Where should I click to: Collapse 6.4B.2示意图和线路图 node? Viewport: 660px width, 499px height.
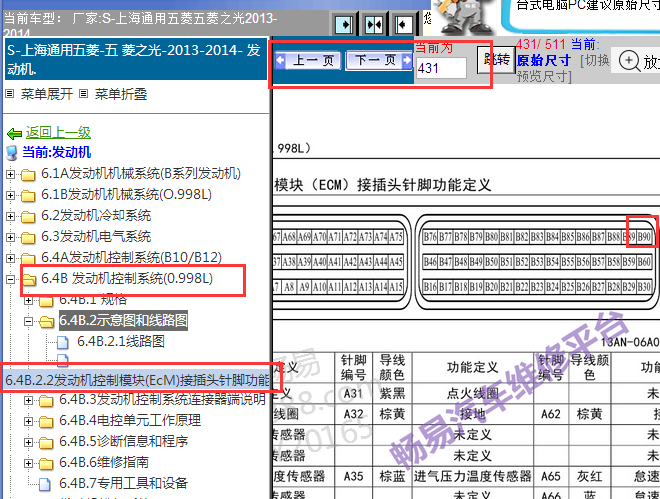28,321
